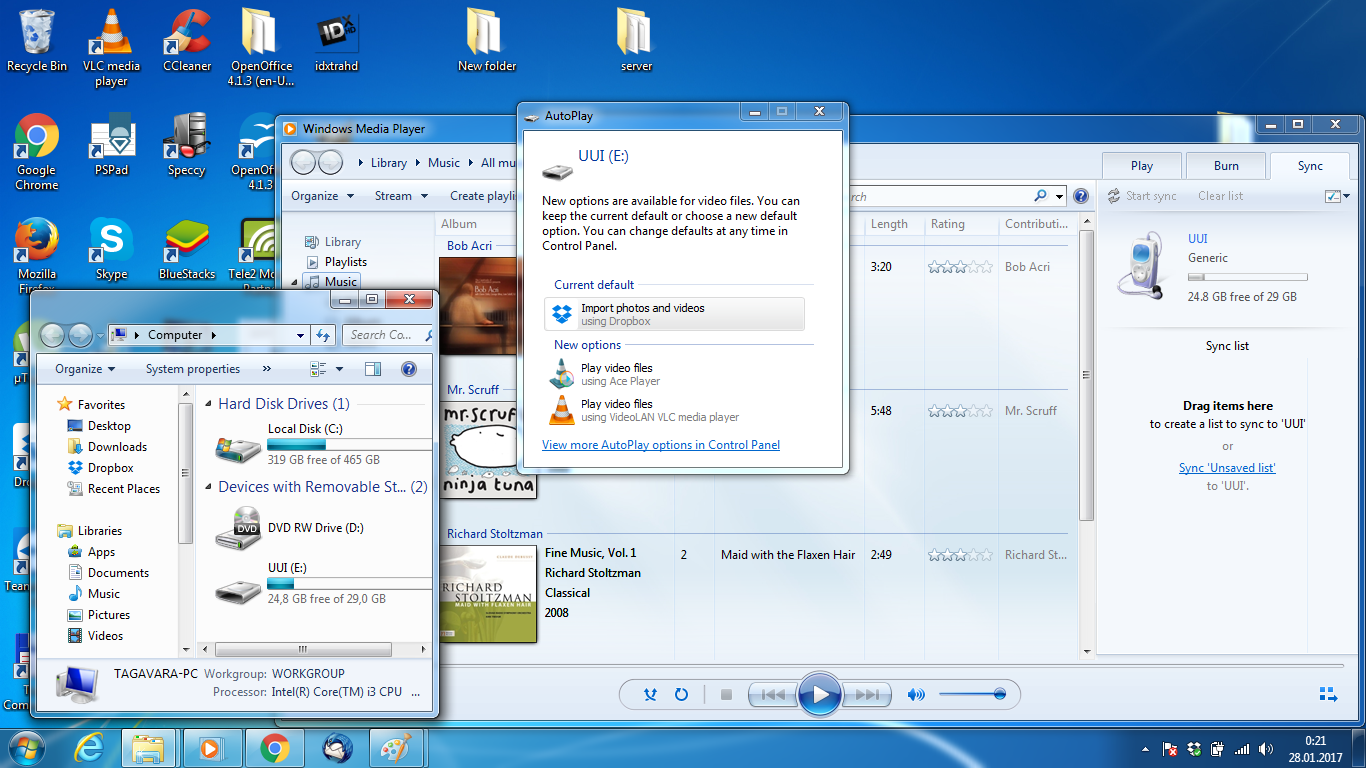Choose Play video files using VLC
Viewport: 1366px width, 768px height.
674,410
